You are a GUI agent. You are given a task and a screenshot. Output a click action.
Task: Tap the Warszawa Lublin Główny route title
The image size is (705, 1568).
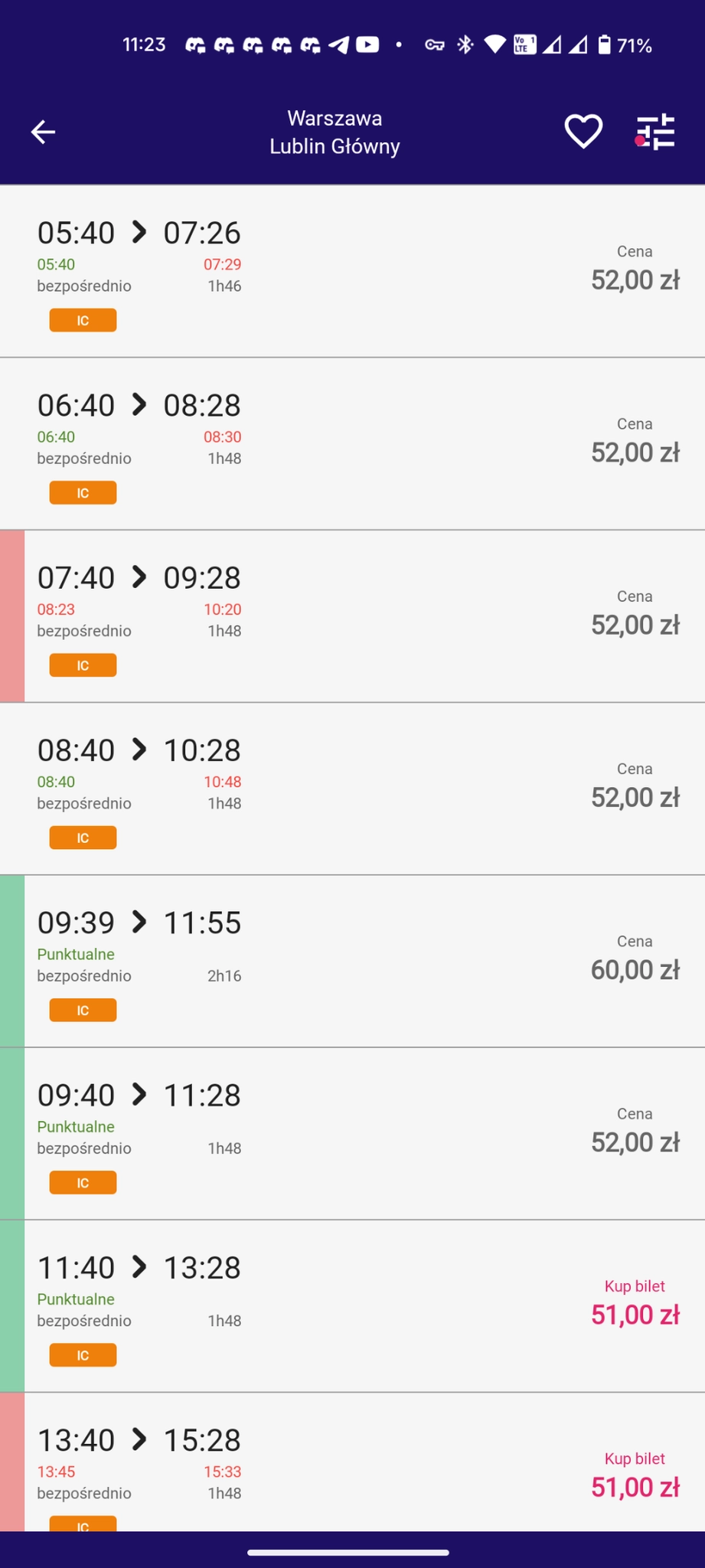tap(335, 132)
